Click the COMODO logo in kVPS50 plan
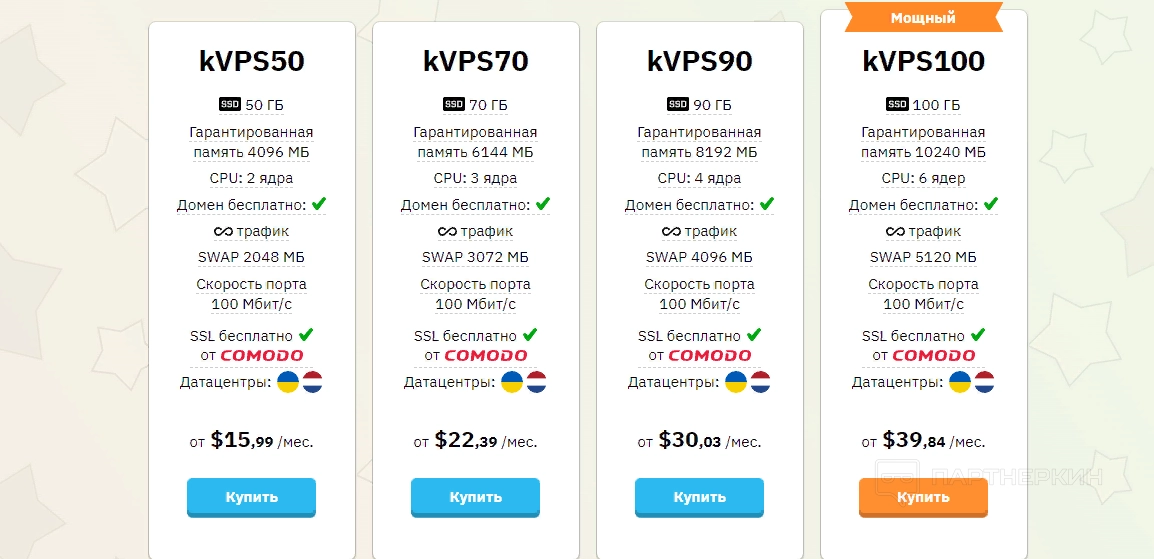Viewport: 1154px width, 559px height. pos(262,355)
